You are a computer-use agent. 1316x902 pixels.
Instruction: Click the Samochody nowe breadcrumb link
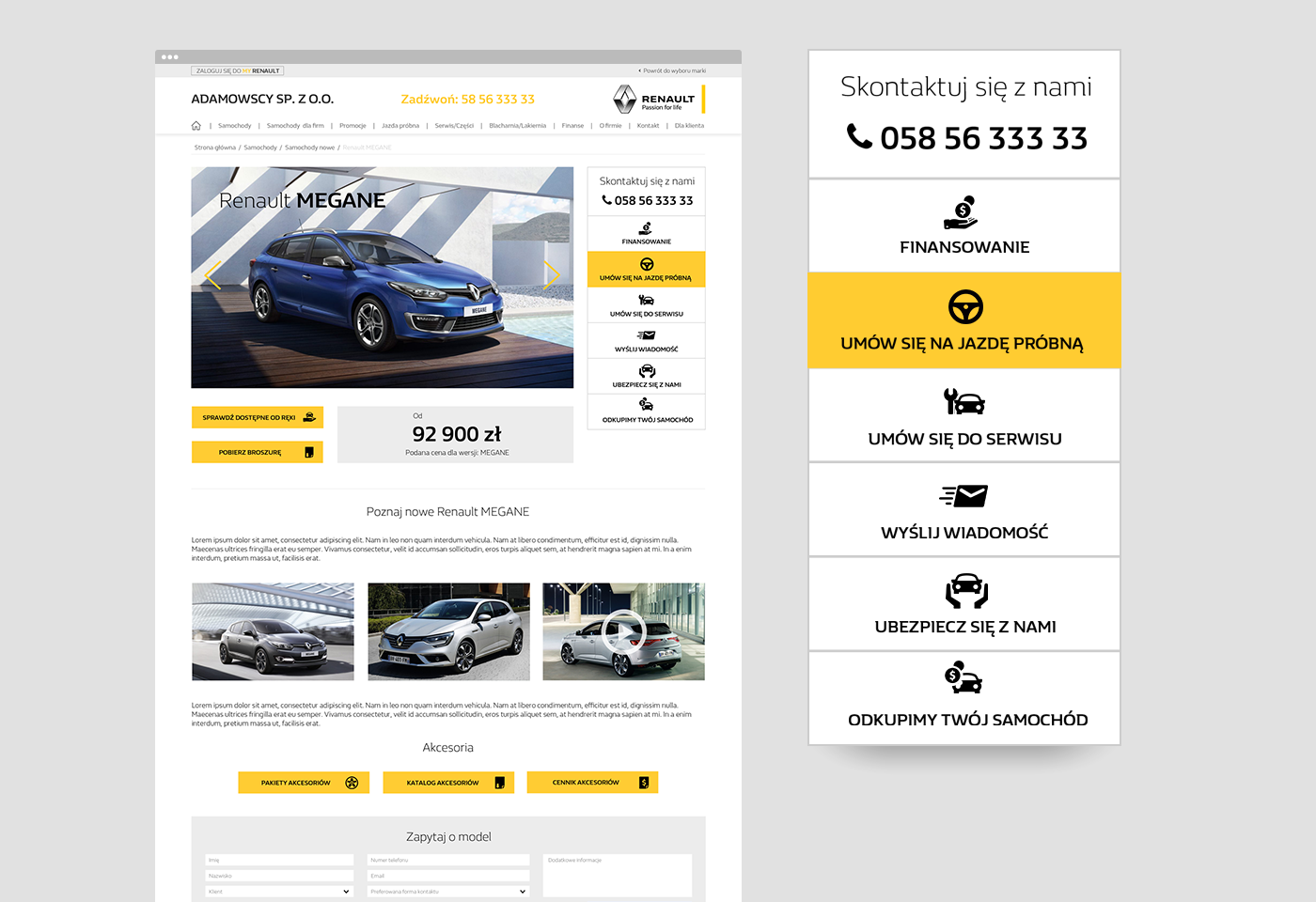point(310,148)
